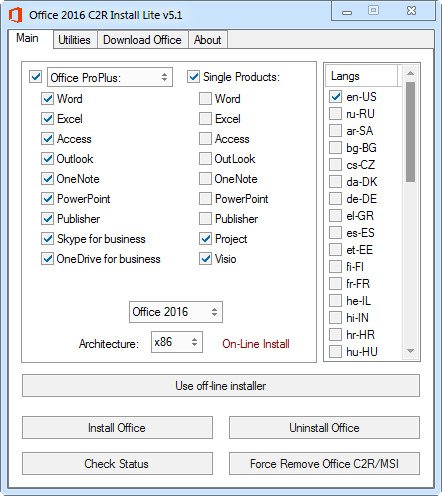Uncheck OneNote under Office ProPlus
The image size is (442, 496).
(x=47, y=179)
